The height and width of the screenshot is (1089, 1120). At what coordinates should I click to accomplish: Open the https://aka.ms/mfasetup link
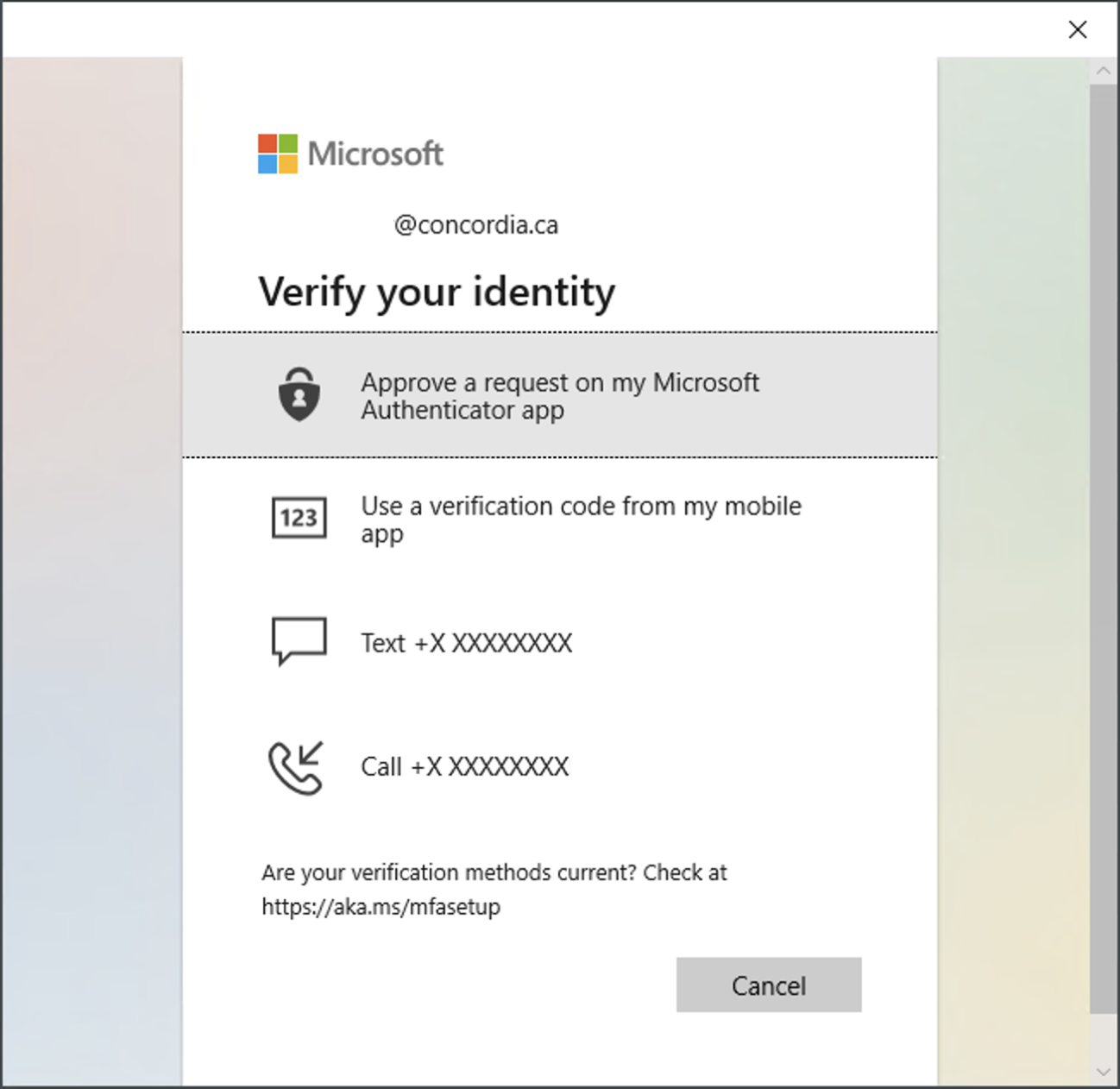point(381,907)
